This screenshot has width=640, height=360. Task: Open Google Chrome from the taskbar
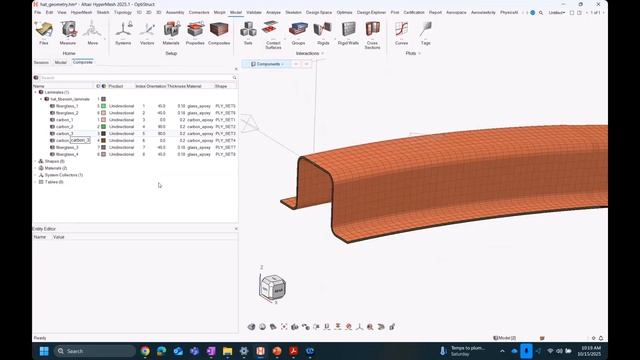145,351
